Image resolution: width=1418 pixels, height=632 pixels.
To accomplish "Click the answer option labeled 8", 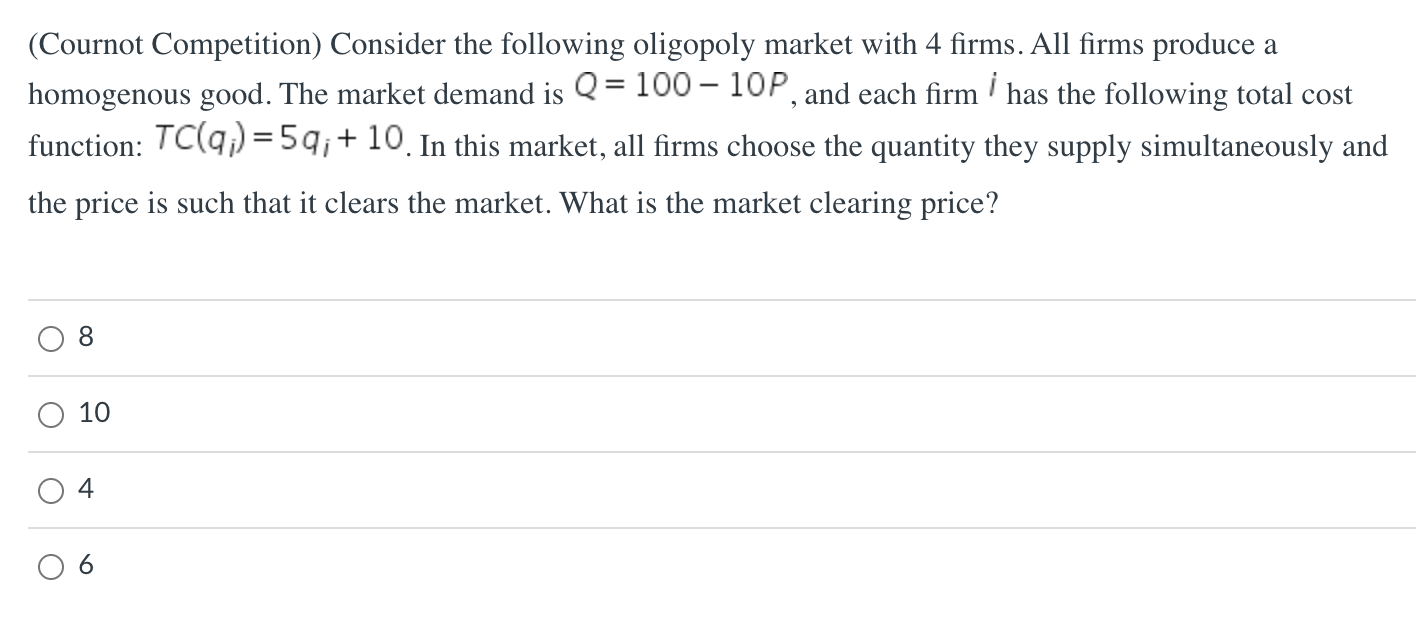I will click(x=84, y=338).
